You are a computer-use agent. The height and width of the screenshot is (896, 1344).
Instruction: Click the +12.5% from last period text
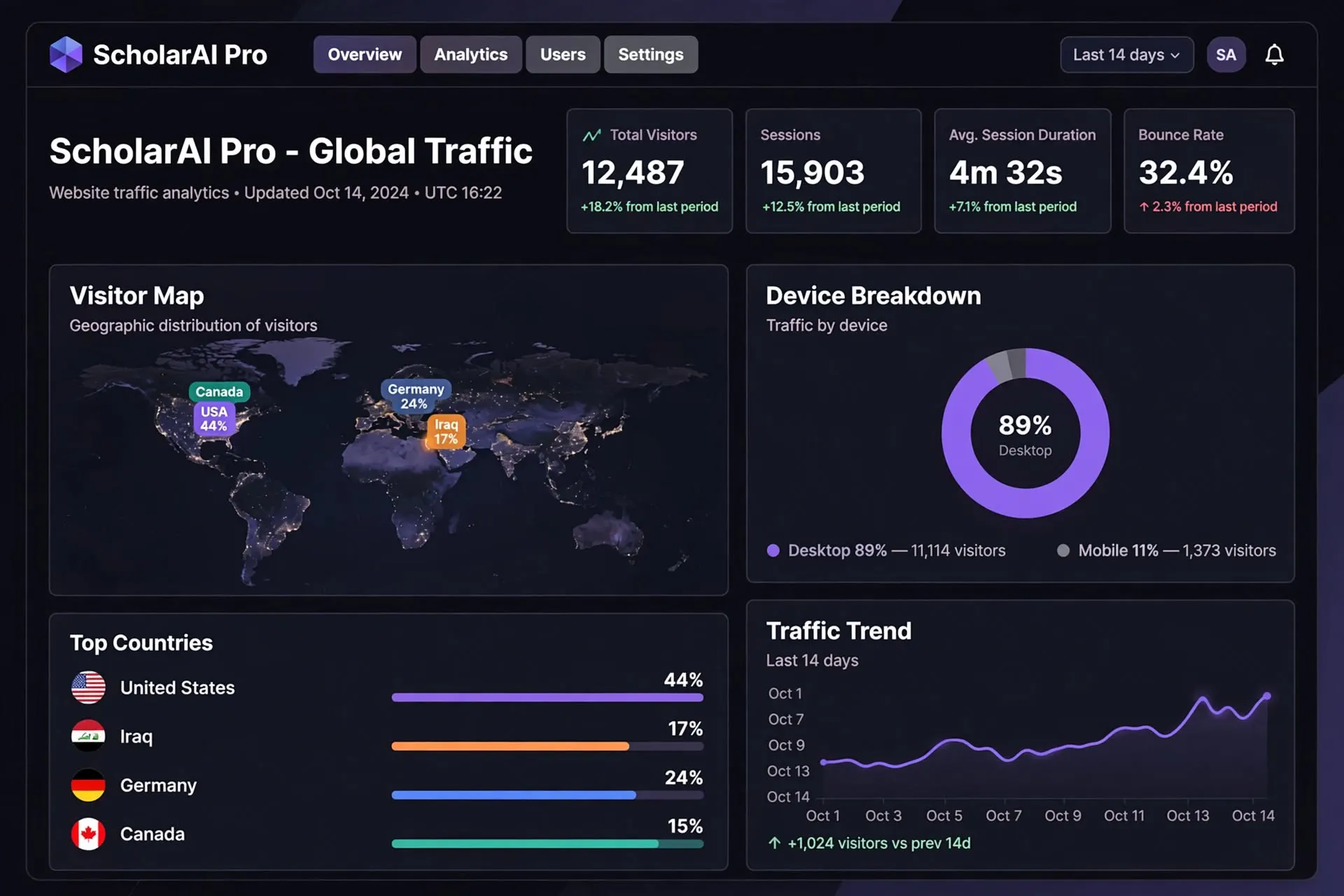[831, 206]
